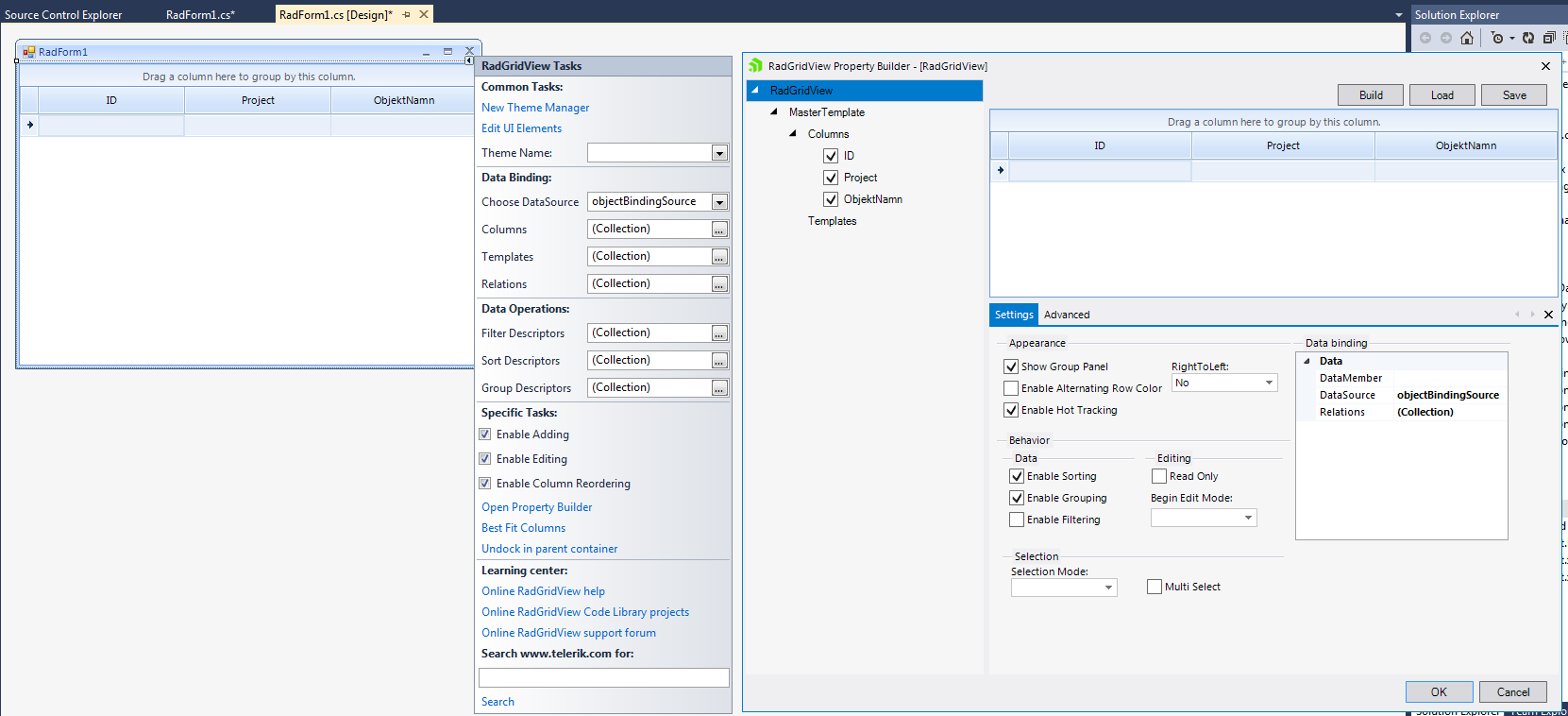Toggle Enable Grouping checkbox

point(1017,498)
